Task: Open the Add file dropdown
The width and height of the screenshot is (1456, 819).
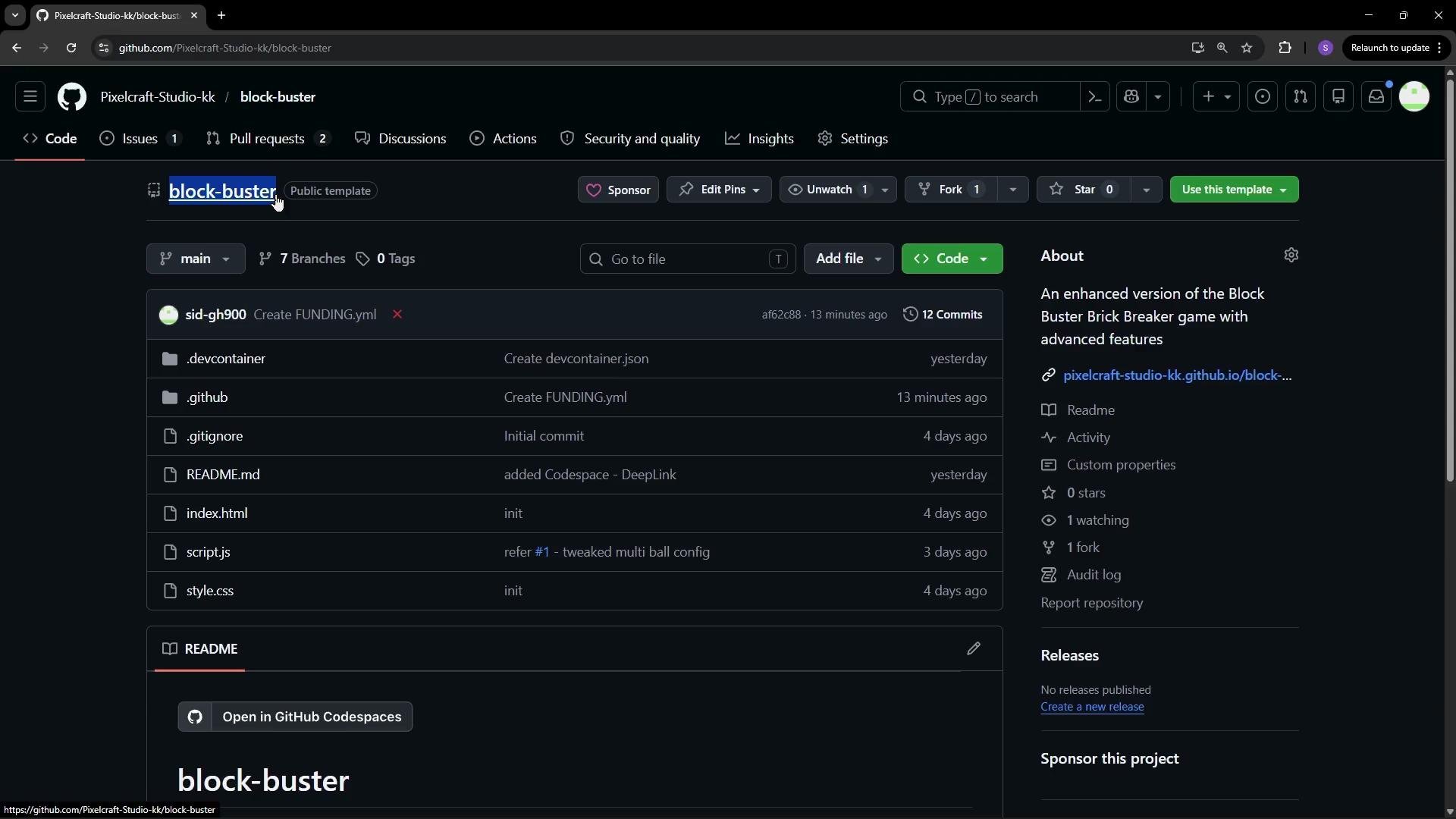Action: [x=849, y=259]
